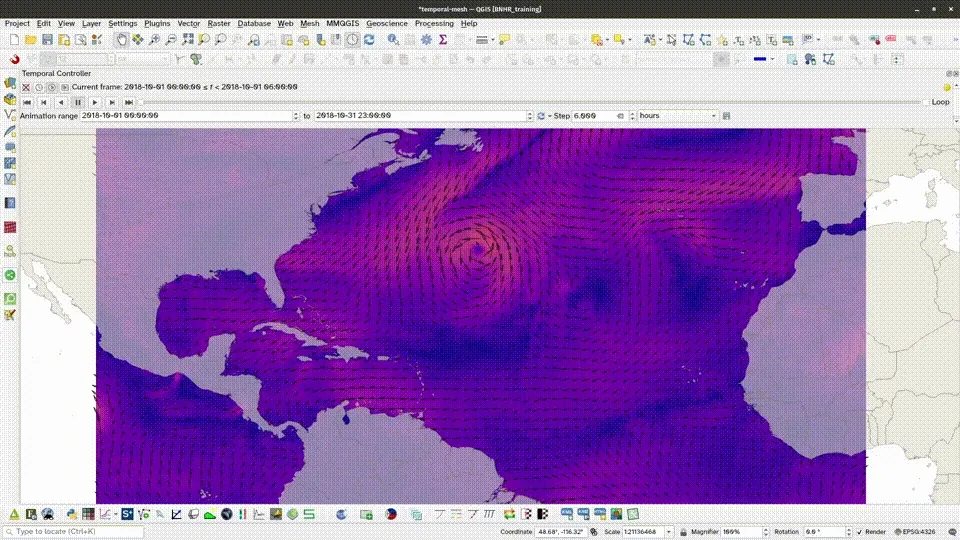Click the Map Tips speech bubble icon
Viewport: 960px width, 540px height.
pyautogui.click(x=504, y=40)
